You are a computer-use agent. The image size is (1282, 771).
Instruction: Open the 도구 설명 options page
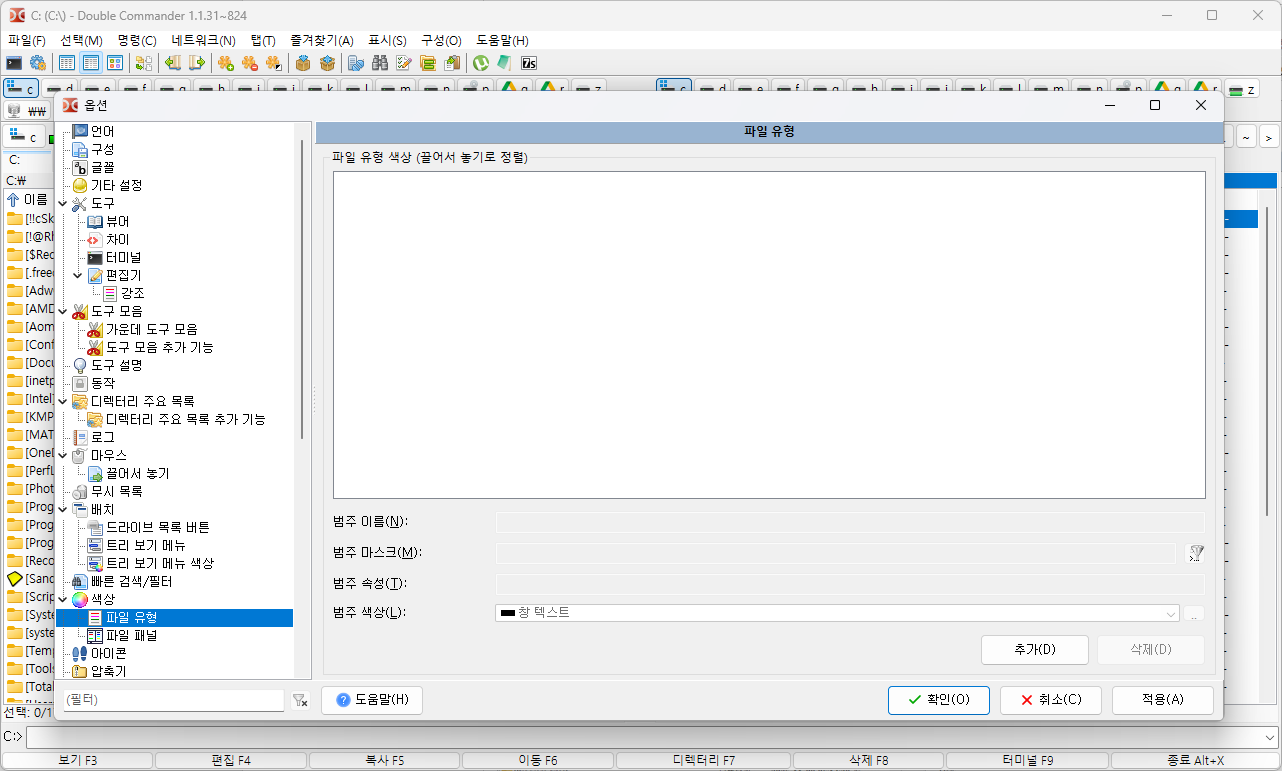(116, 365)
